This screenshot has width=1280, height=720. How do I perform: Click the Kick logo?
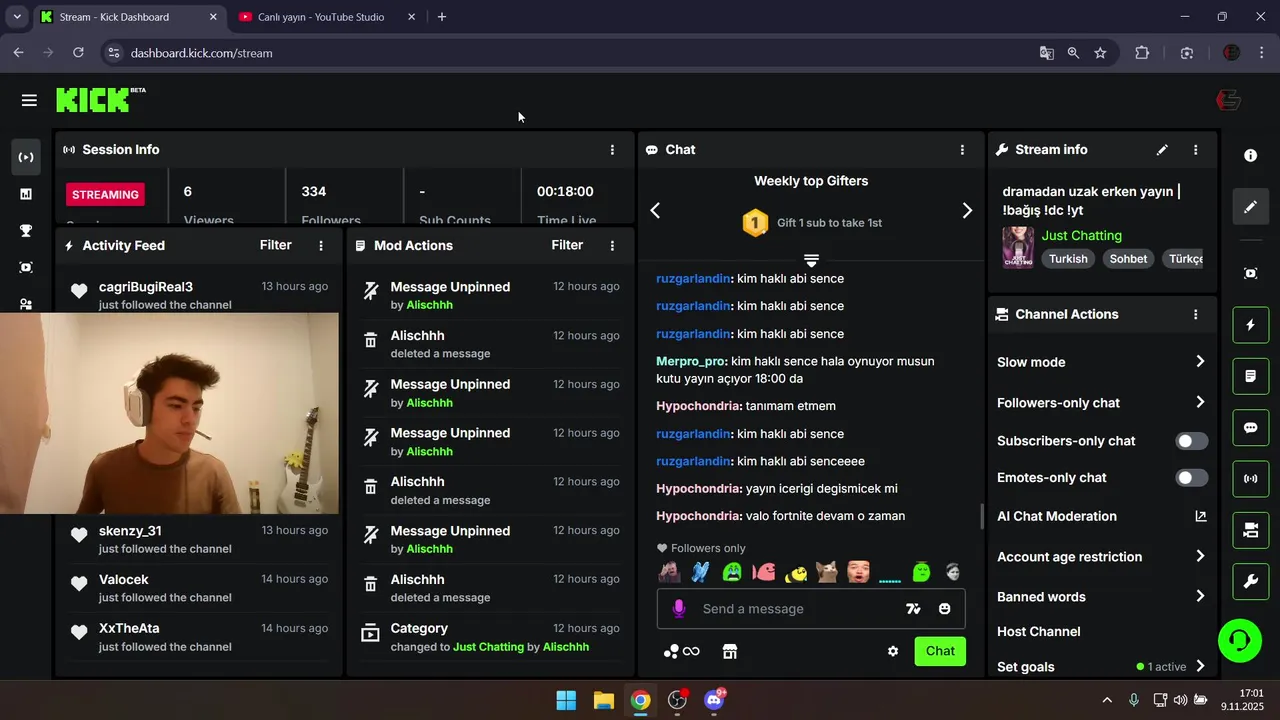point(101,99)
